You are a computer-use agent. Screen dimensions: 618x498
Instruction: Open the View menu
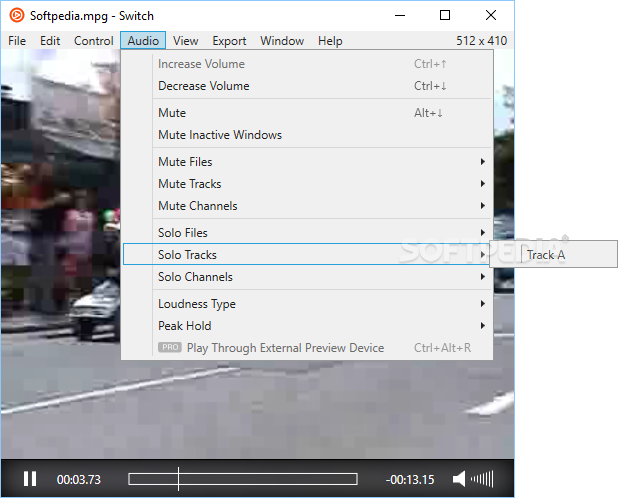pos(185,41)
